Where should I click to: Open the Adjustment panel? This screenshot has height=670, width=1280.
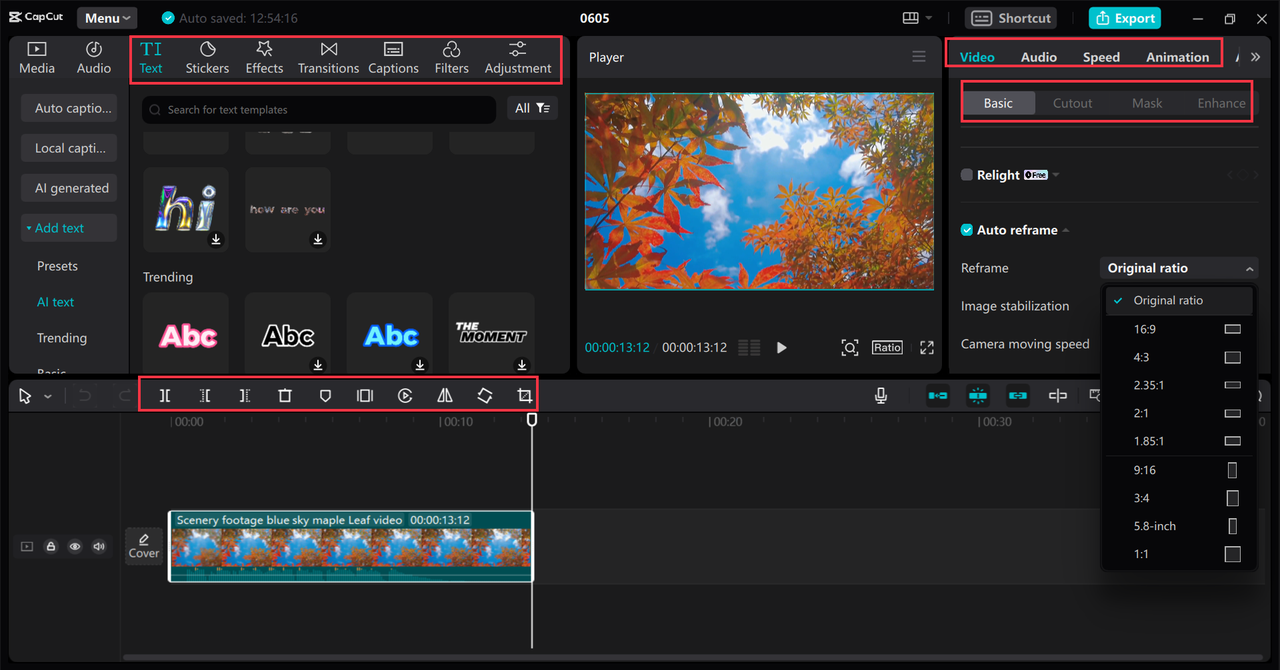[518, 58]
